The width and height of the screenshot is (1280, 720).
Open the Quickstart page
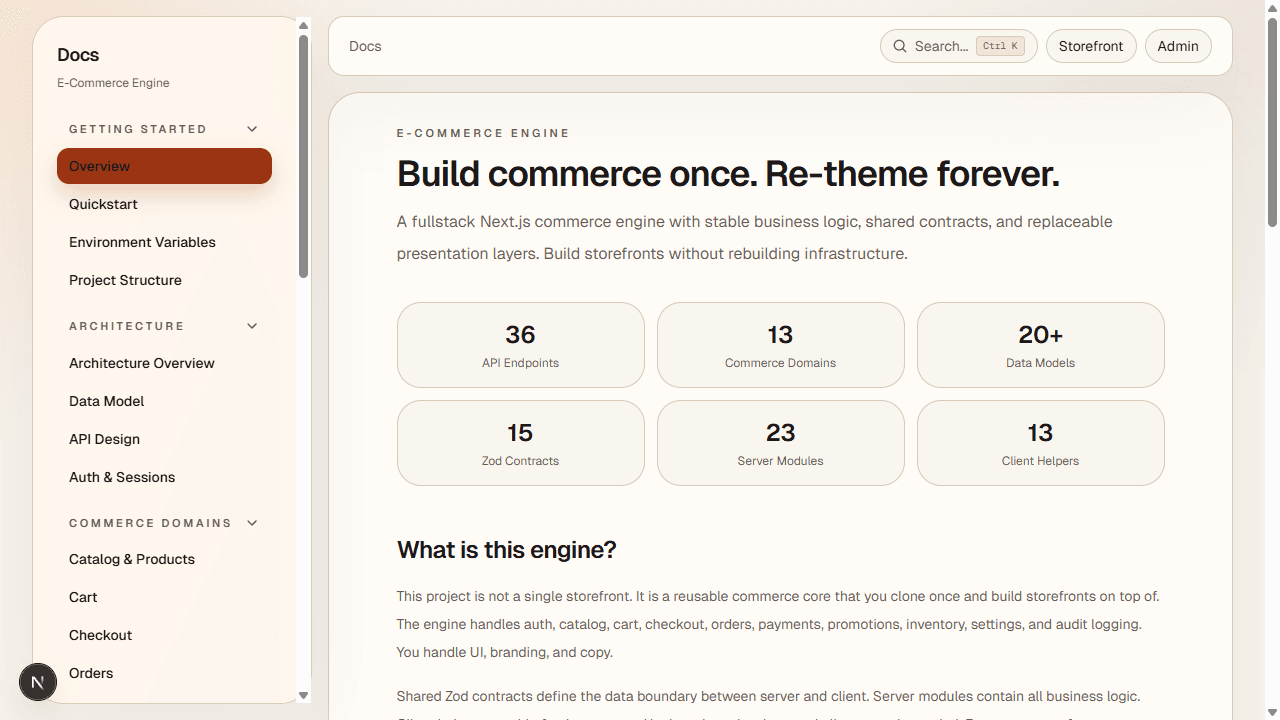point(164,204)
